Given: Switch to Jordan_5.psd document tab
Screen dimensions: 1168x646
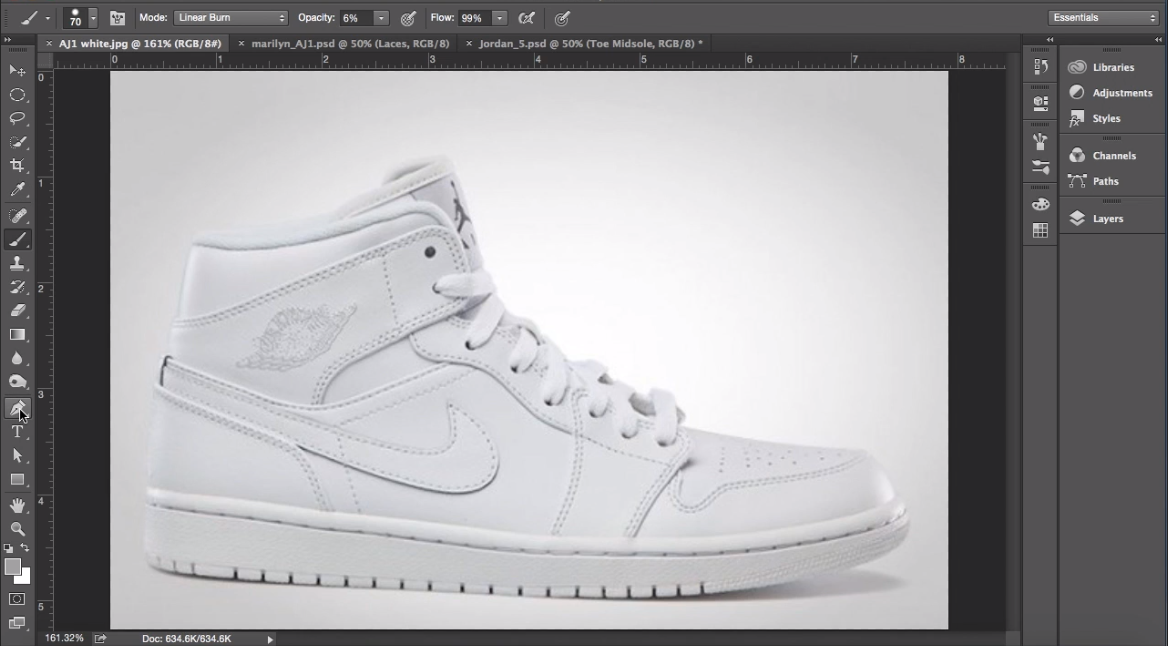Looking at the screenshot, I should pyautogui.click(x=591, y=43).
